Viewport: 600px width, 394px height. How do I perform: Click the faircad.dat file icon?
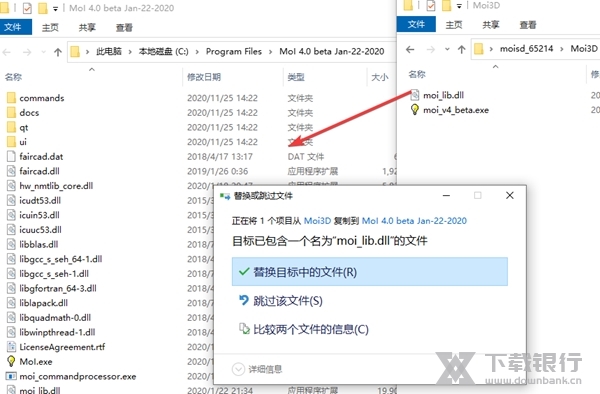point(11,156)
